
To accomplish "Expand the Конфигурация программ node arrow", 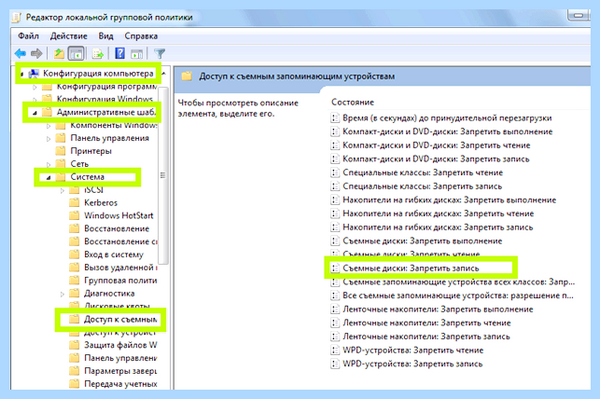I will 34,87.
